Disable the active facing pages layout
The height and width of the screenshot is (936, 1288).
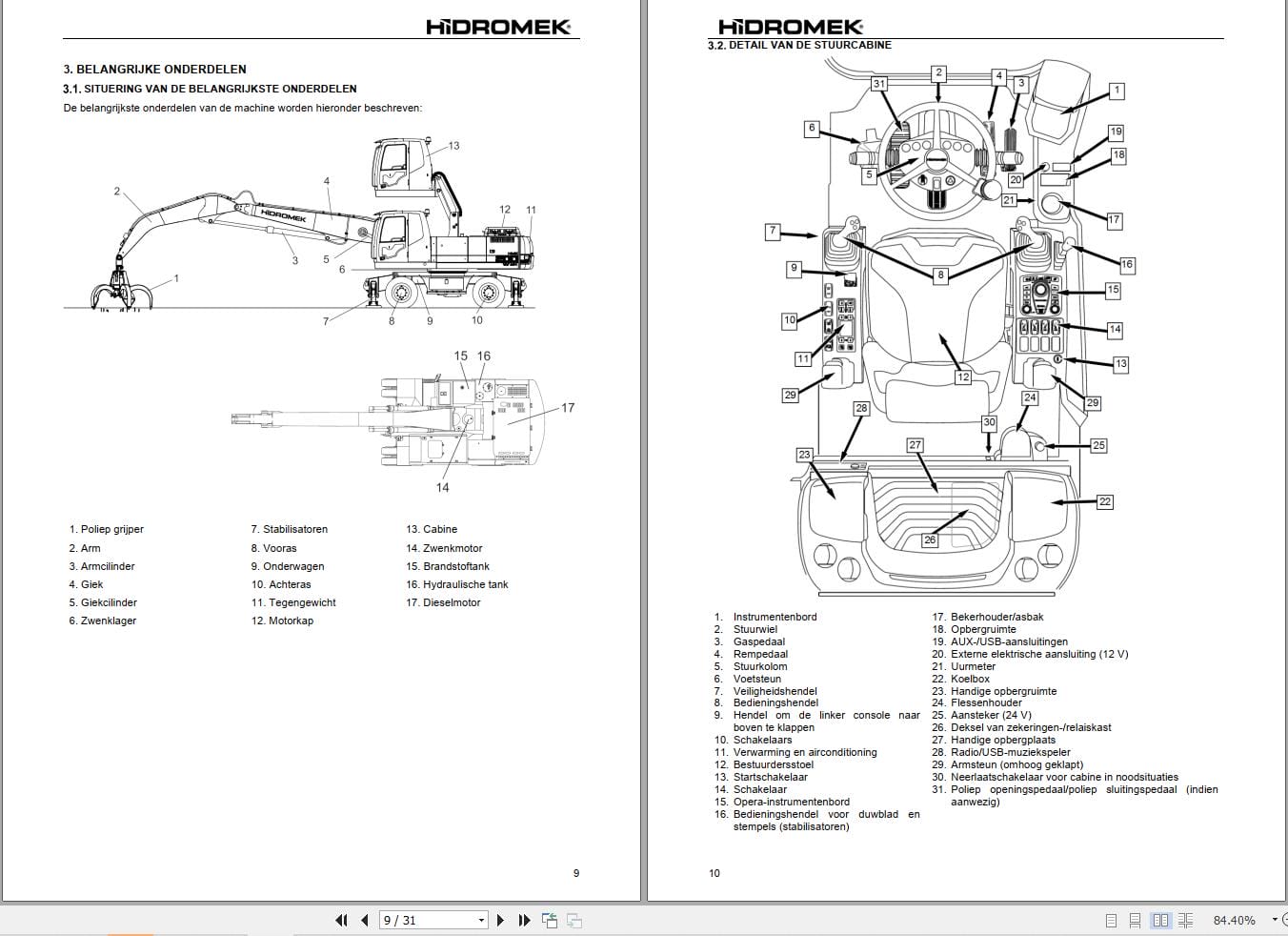1160,920
